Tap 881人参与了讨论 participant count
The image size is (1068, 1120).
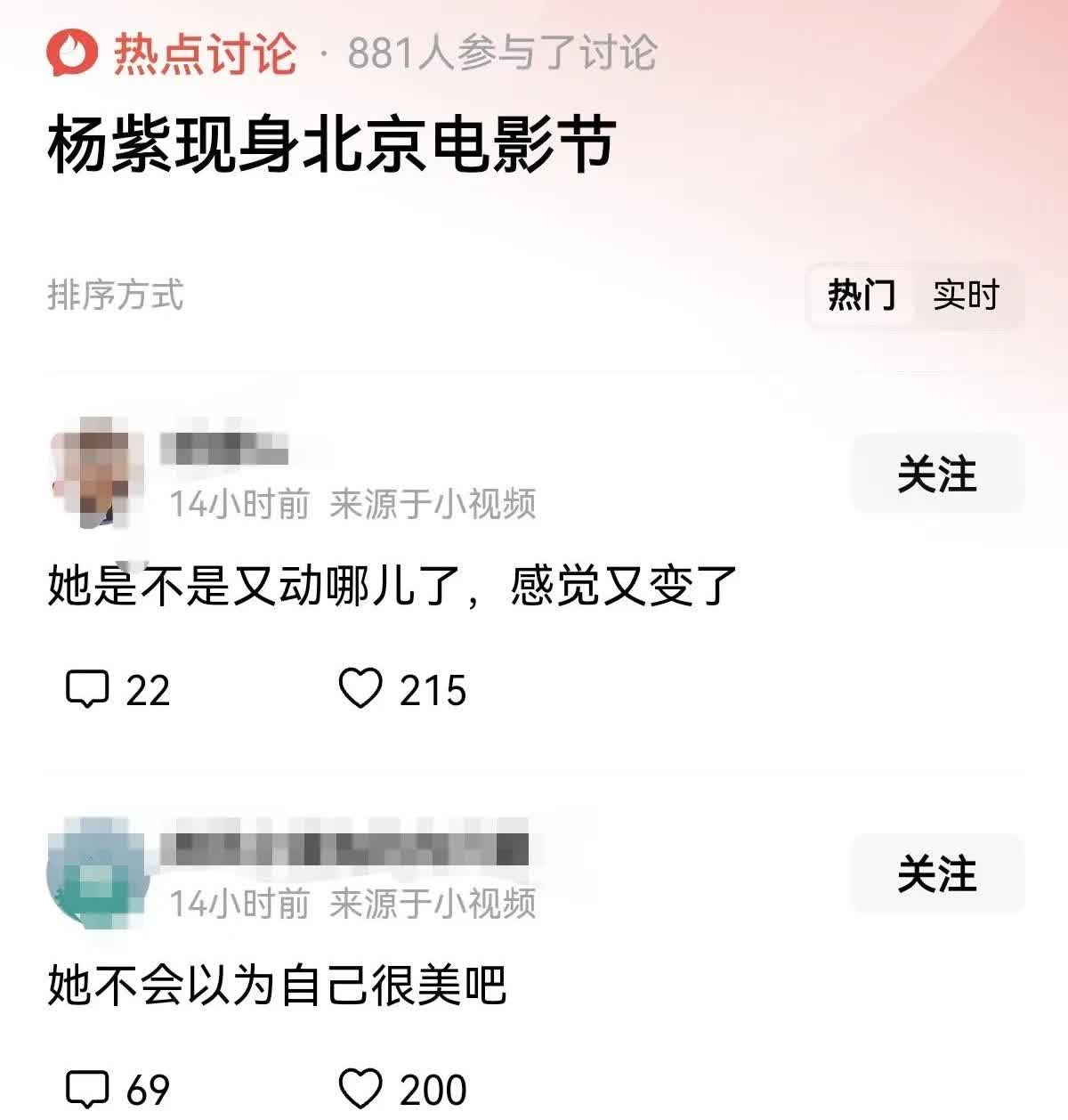pyautogui.click(x=502, y=53)
